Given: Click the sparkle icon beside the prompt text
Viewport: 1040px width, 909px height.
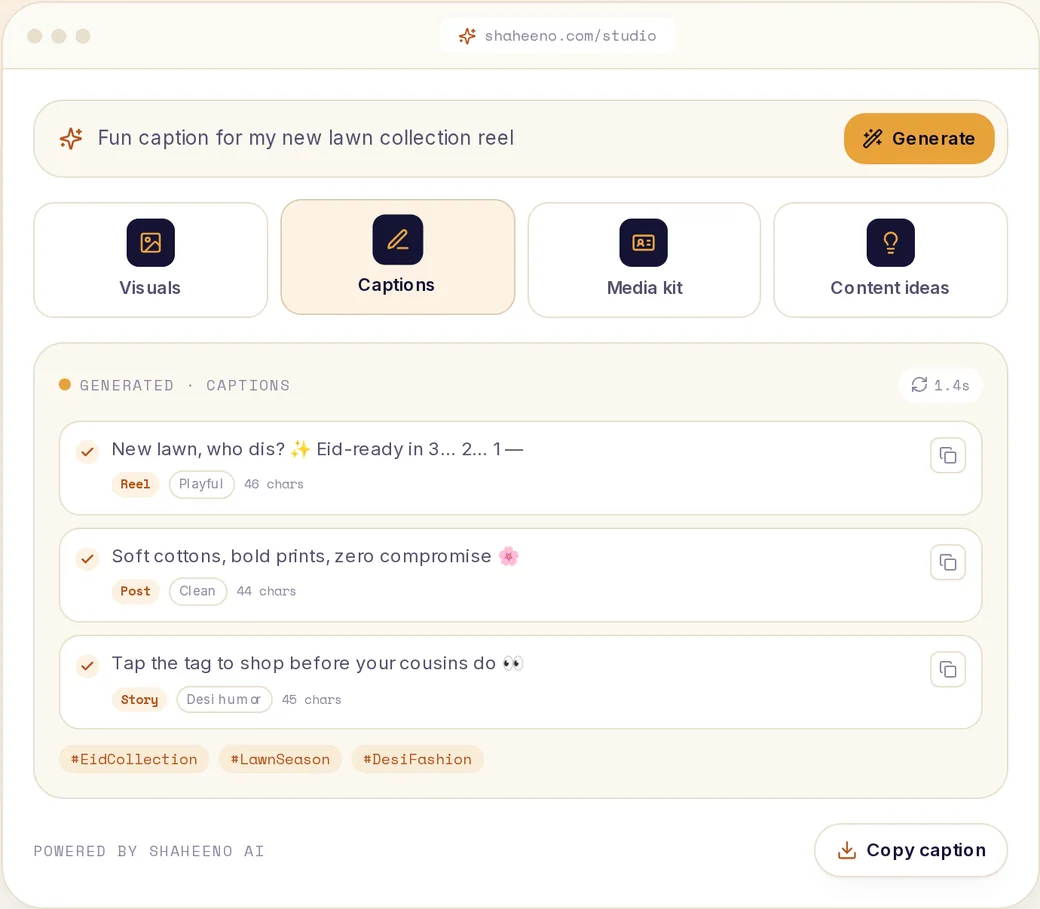Looking at the screenshot, I should [x=71, y=138].
